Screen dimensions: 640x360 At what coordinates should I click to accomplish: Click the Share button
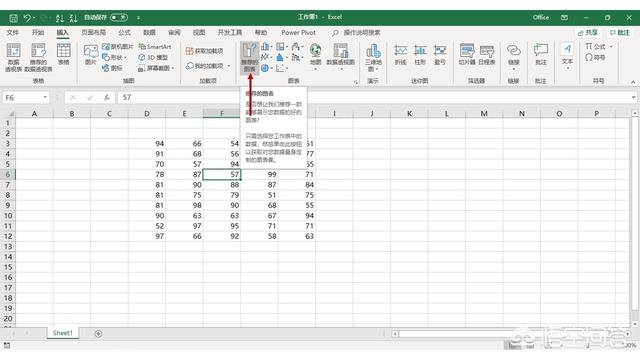pos(588,32)
